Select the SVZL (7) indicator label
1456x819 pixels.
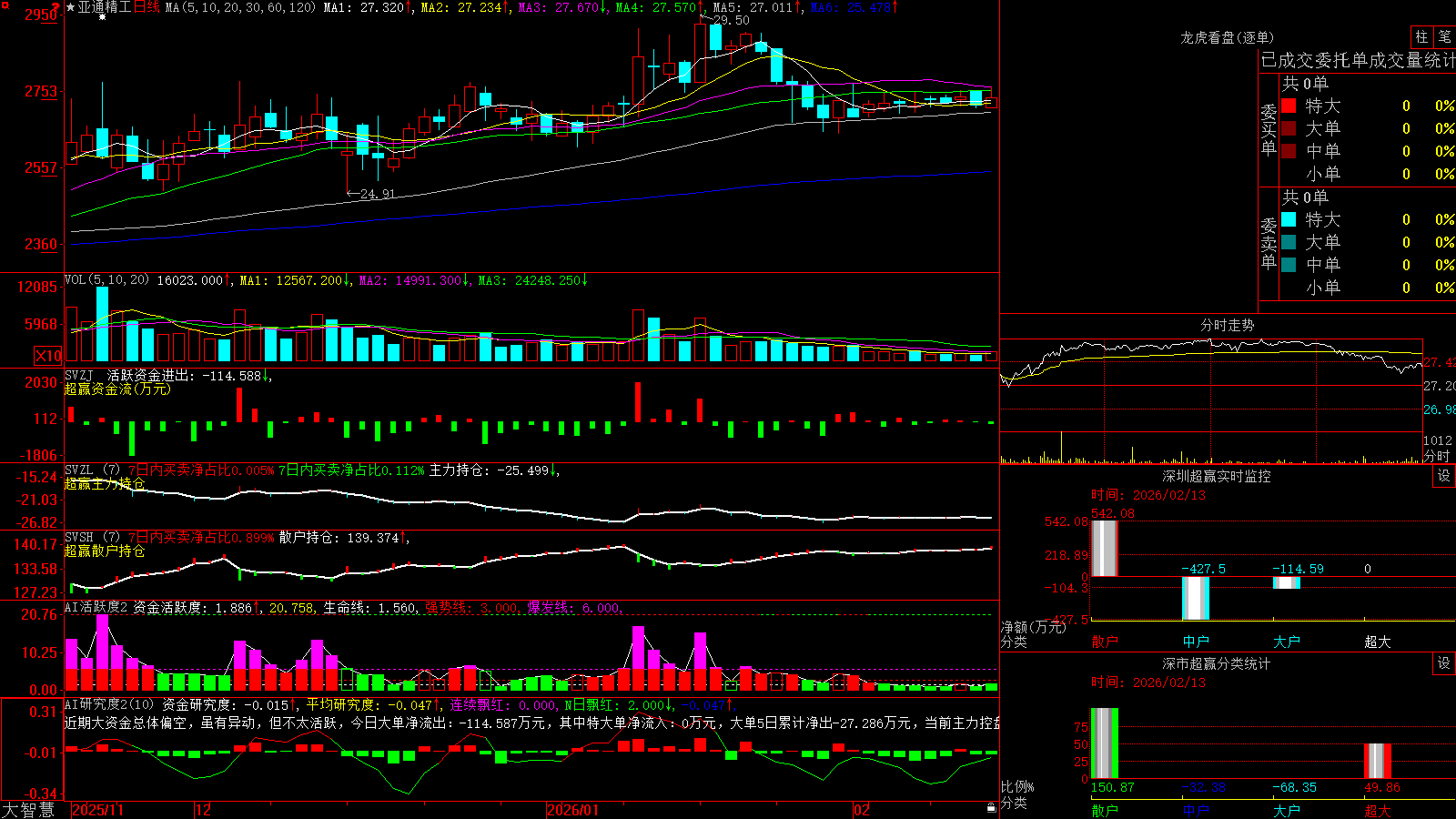pyautogui.click(x=92, y=470)
